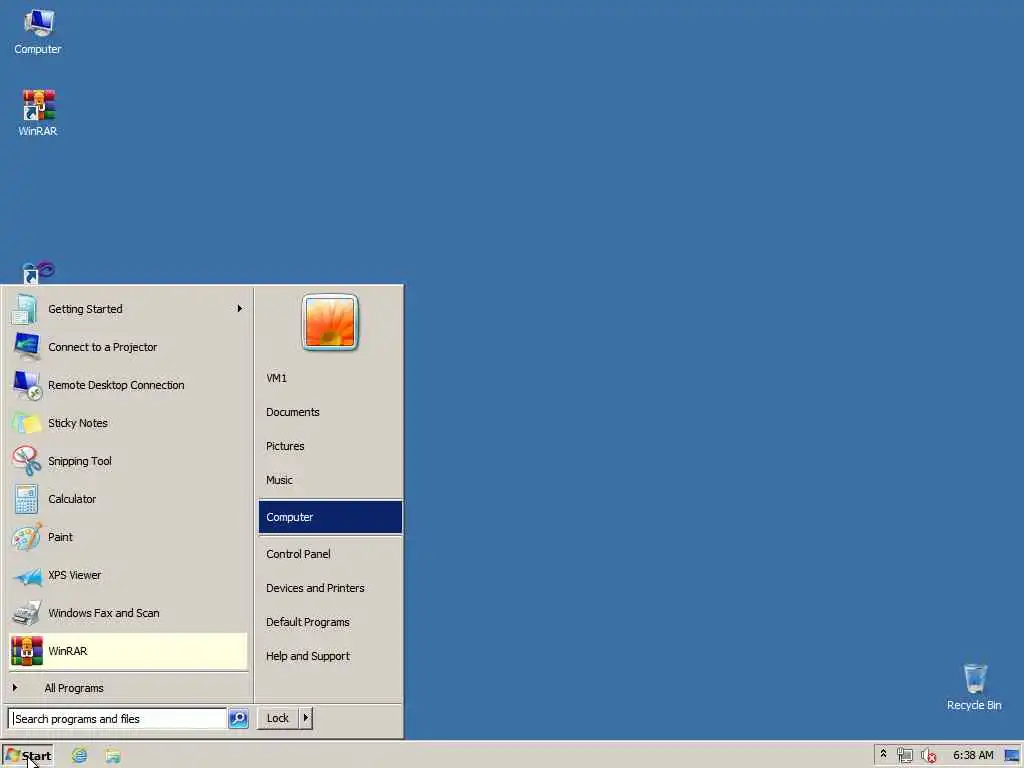1024x768 pixels.
Task: Open the arrow next to Lock button
Action: [306, 718]
